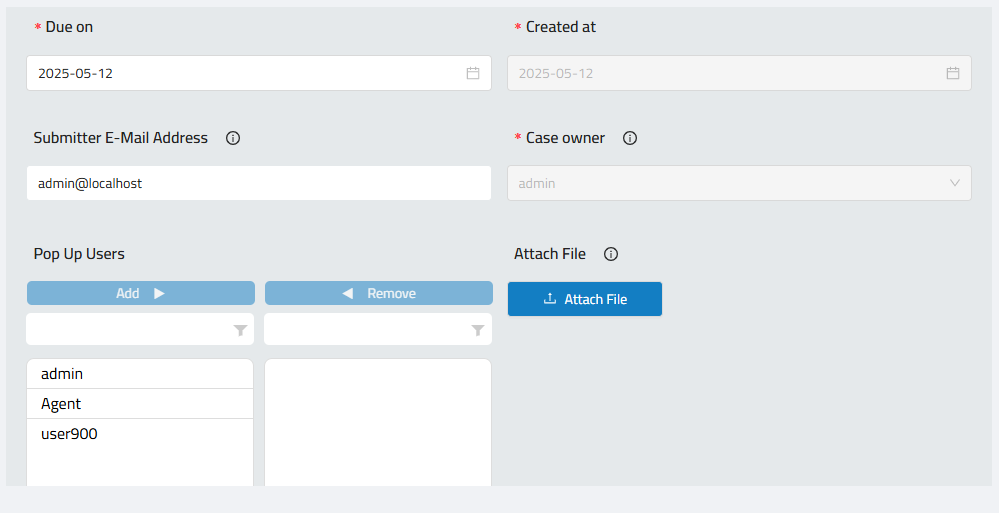Click the Remove button for Pop Up Users
Image resolution: width=999 pixels, height=513 pixels.
(x=378, y=293)
